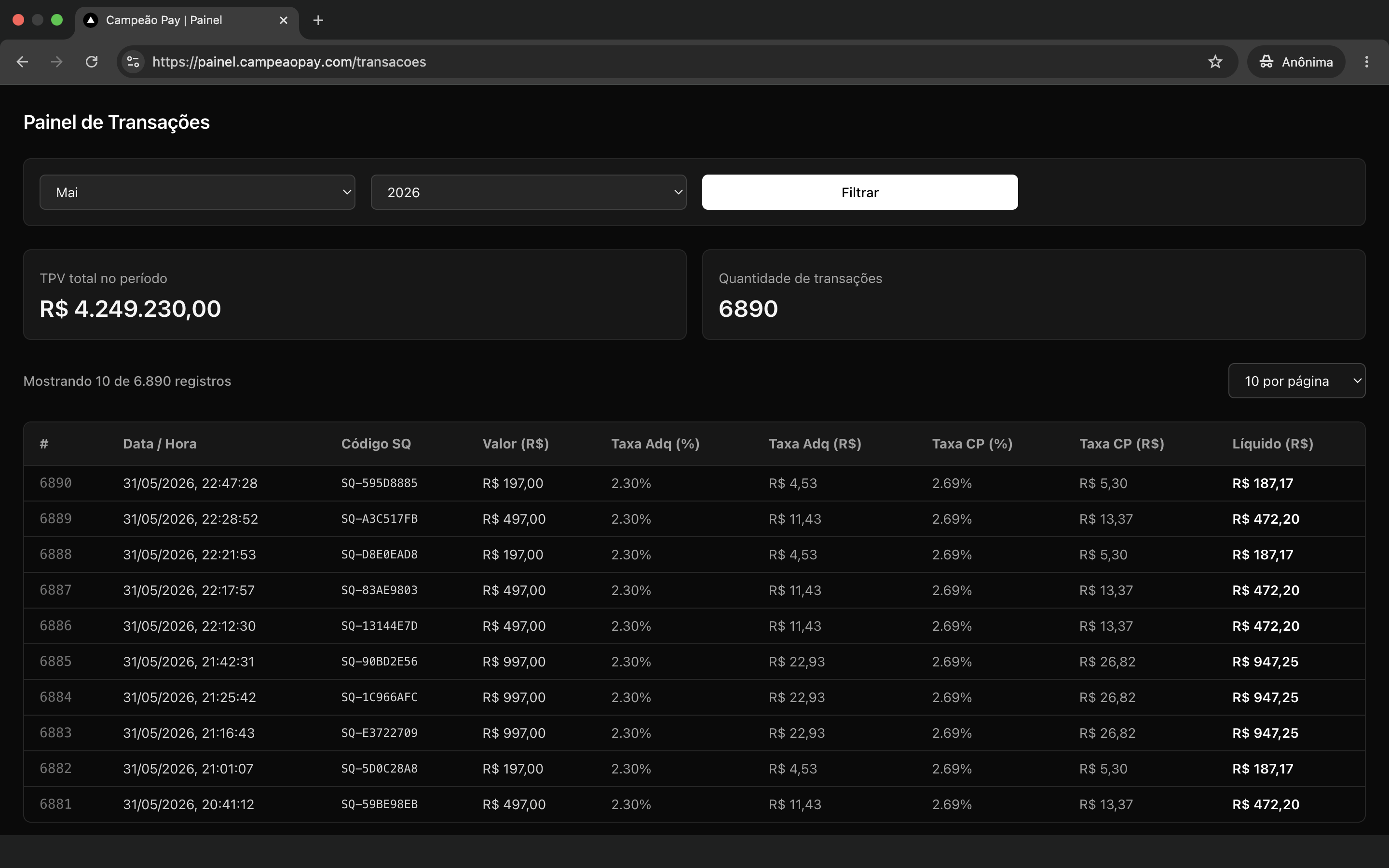This screenshot has width=1389, height=868.
Task: Click the timestamp 31/05/2026, 22:47:28
Action: click(x=190, y=483)
